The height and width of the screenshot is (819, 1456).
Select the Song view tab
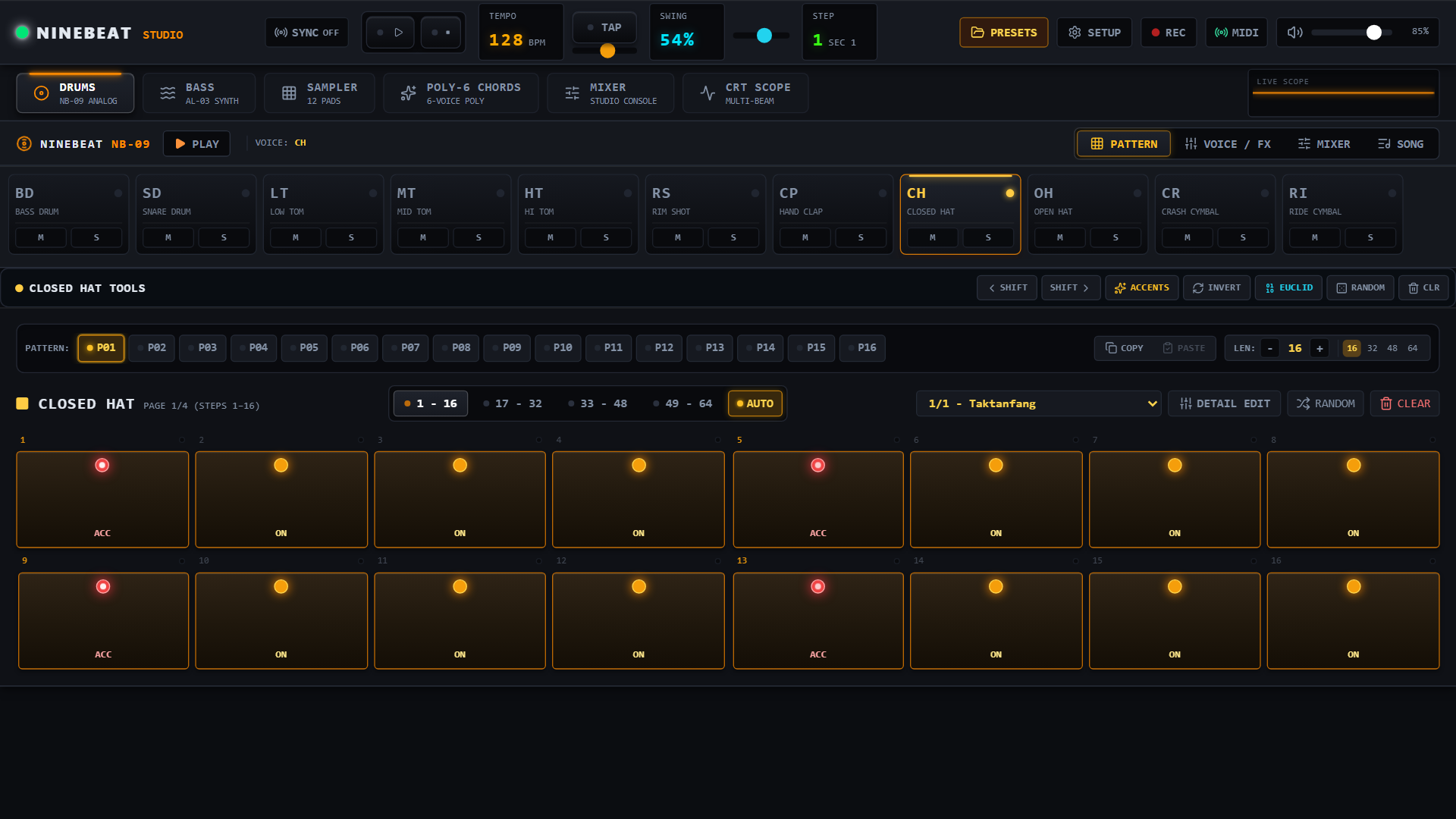[1401, 144]
